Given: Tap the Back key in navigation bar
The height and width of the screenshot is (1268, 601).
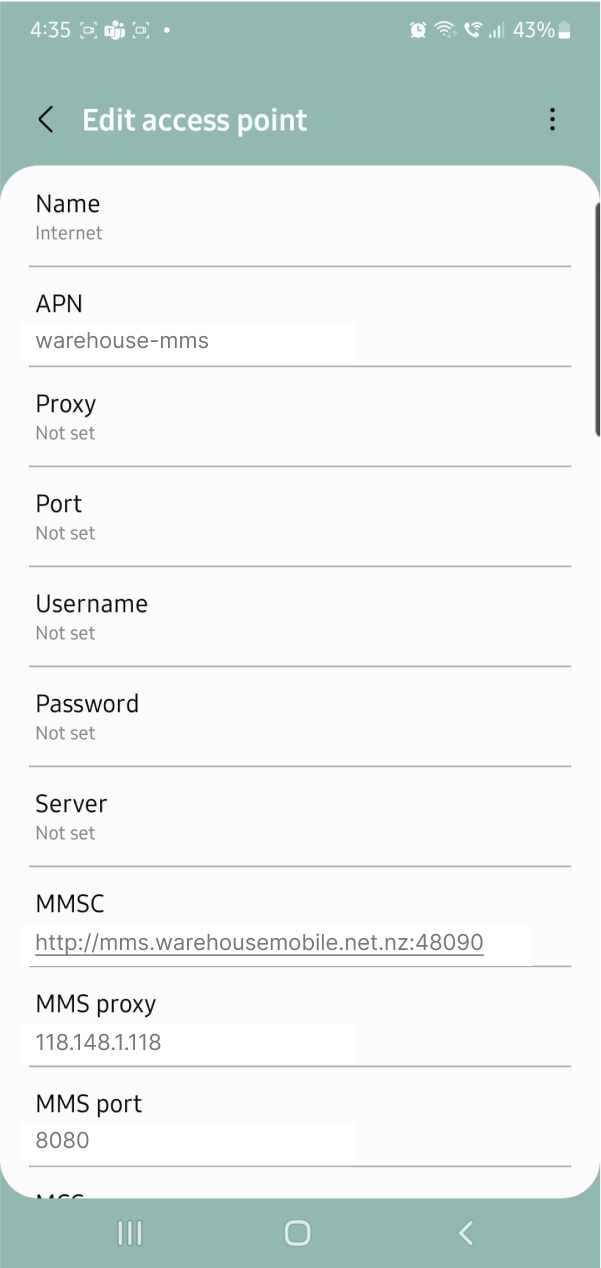Looking at the screenshot, I should click(465, 1233).
